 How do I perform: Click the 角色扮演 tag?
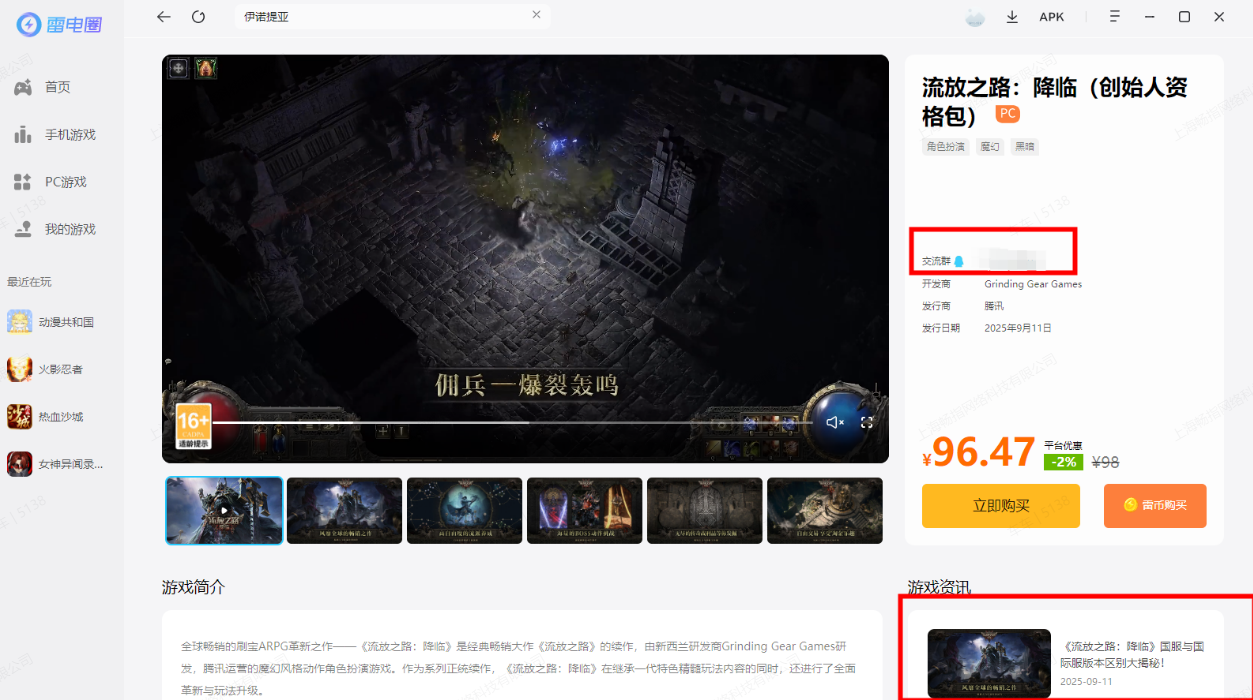pos(945,147)
